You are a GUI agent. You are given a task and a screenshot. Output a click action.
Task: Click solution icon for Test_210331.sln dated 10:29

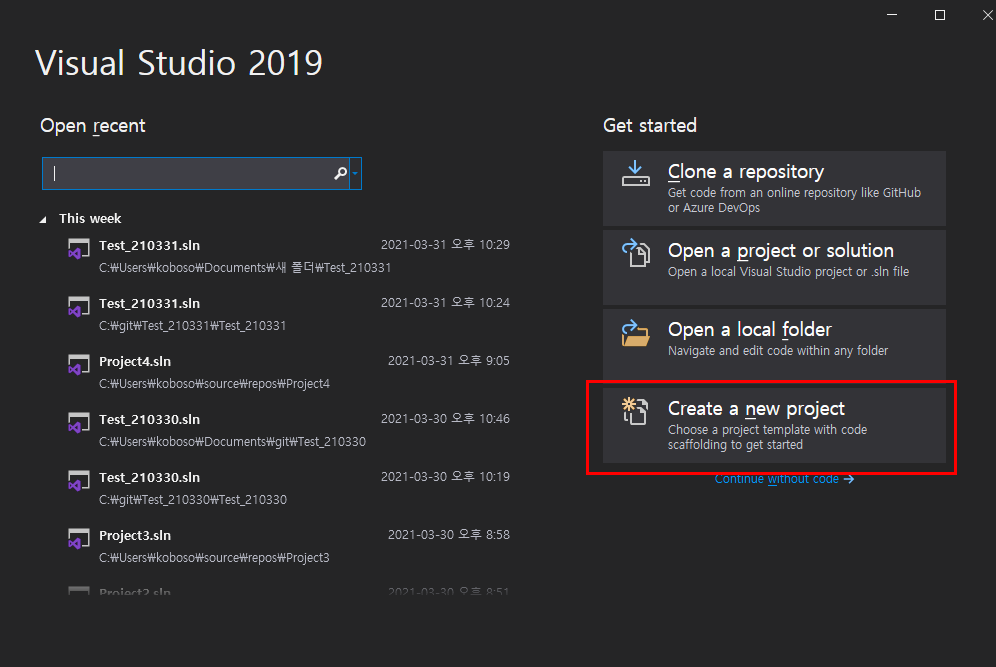pos(79,248)
